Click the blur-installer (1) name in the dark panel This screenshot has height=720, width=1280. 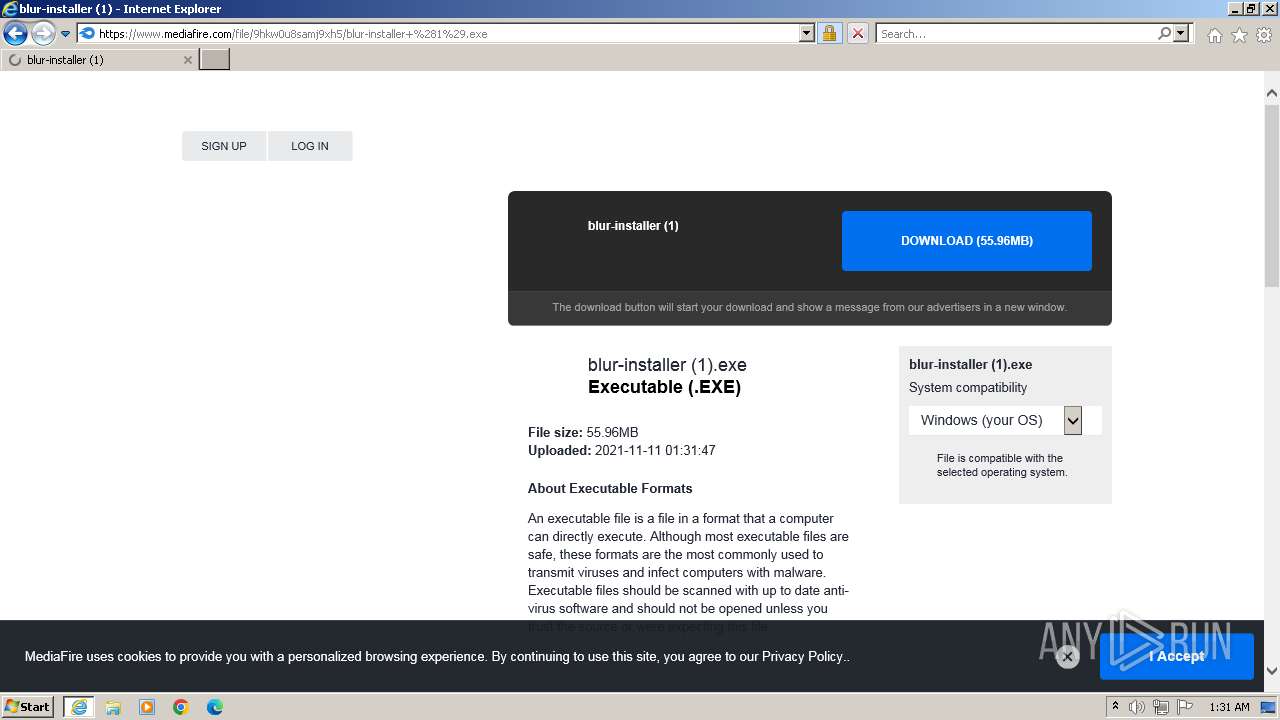point(633,226)
